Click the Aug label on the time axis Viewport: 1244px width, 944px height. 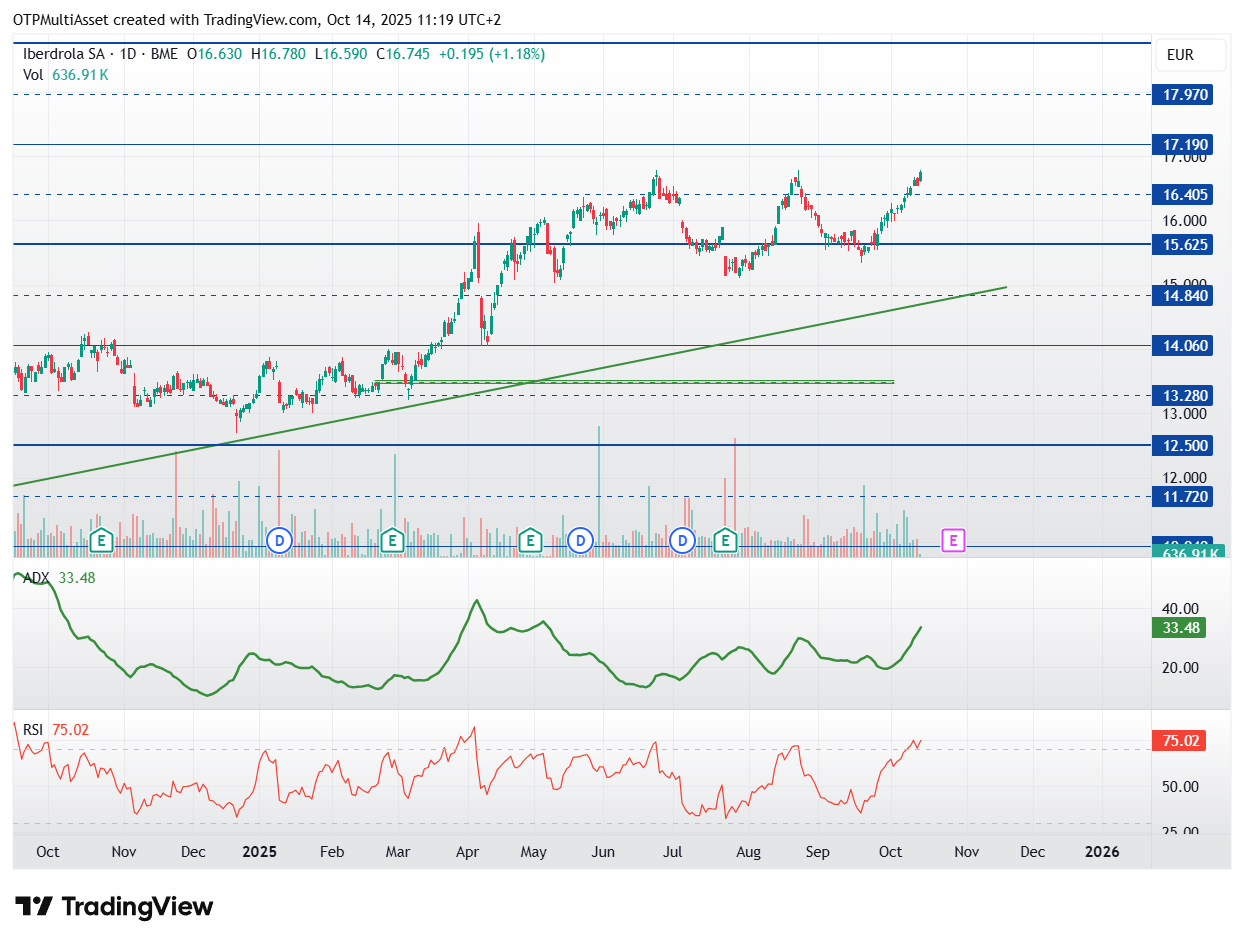[x=748, y=852]
